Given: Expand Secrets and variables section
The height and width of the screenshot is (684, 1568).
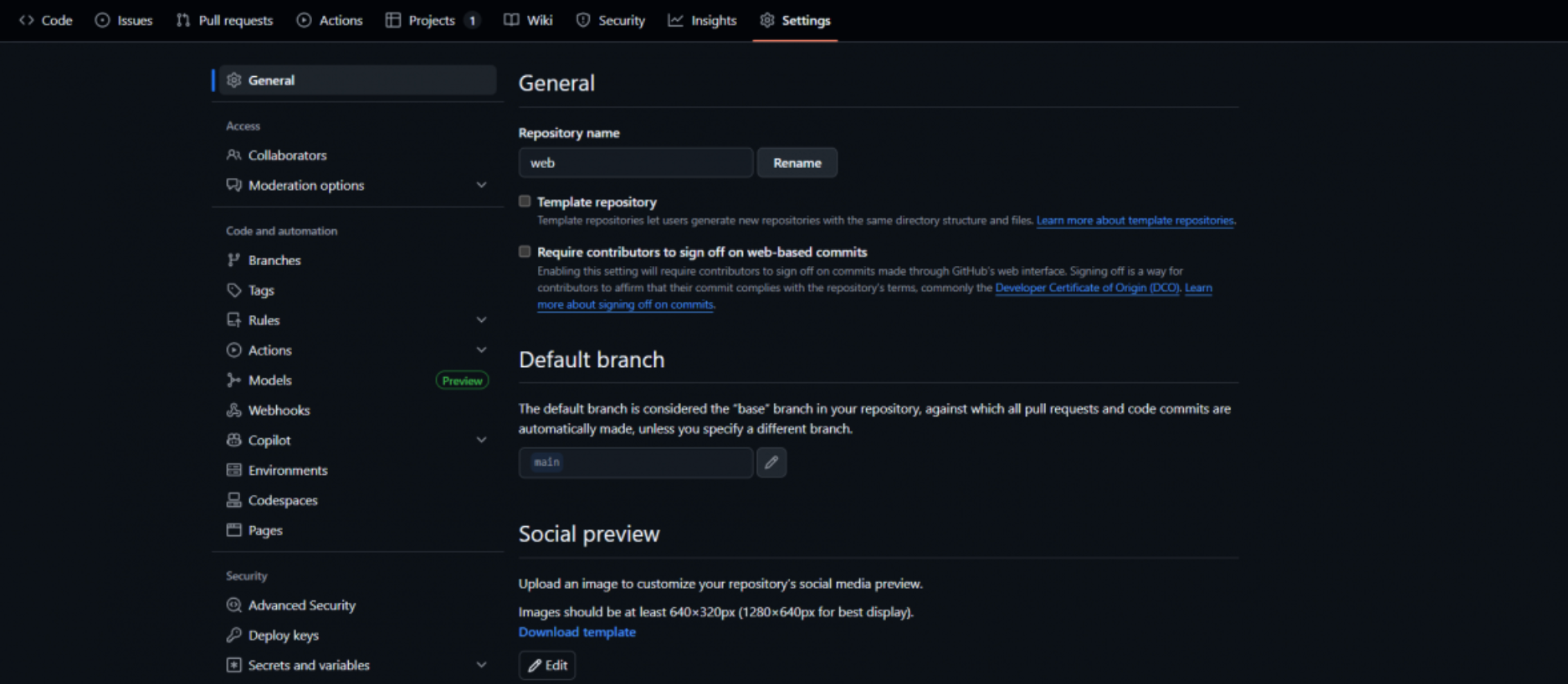Looking at the screenshot, I should [481, 665].
